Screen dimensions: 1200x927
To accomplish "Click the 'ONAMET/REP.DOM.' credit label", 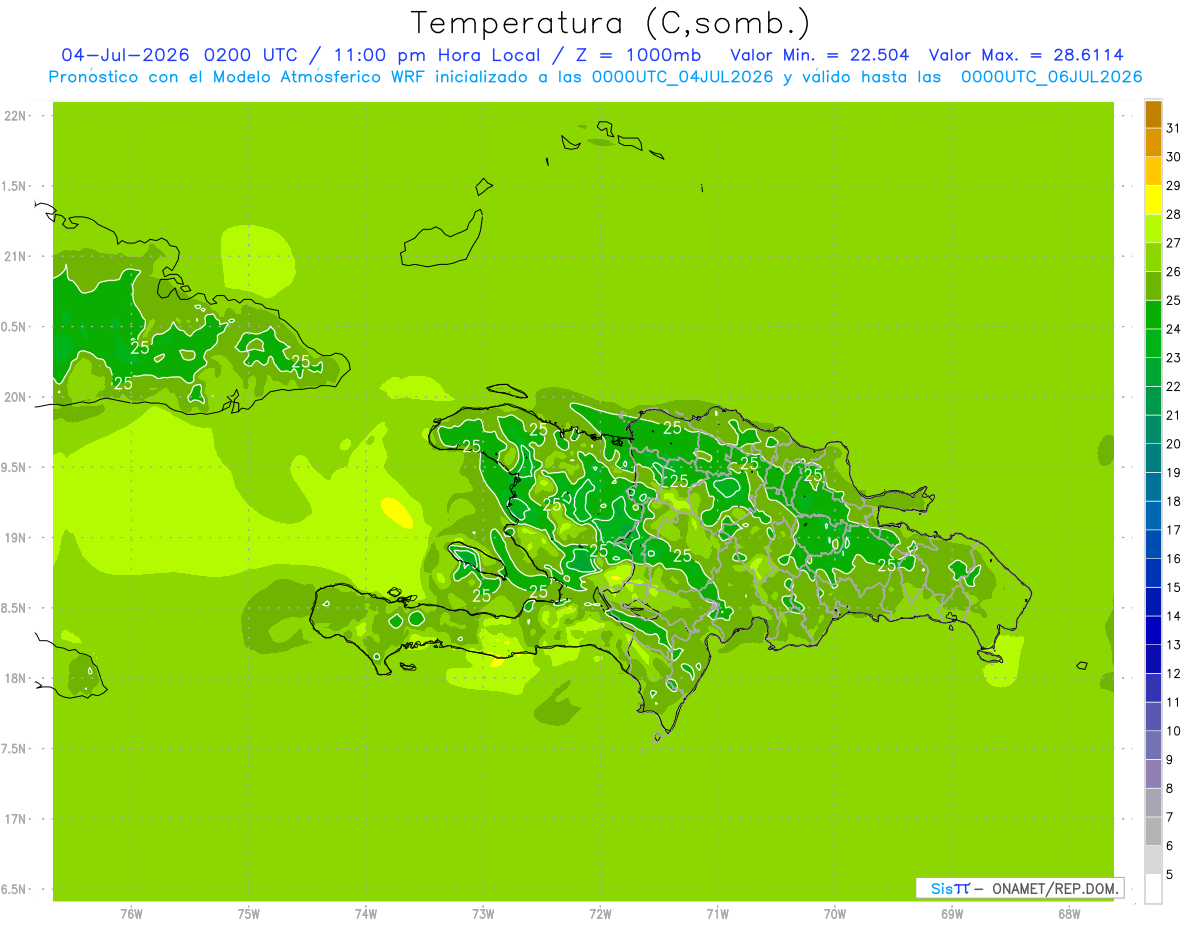I will [1055, 888].
